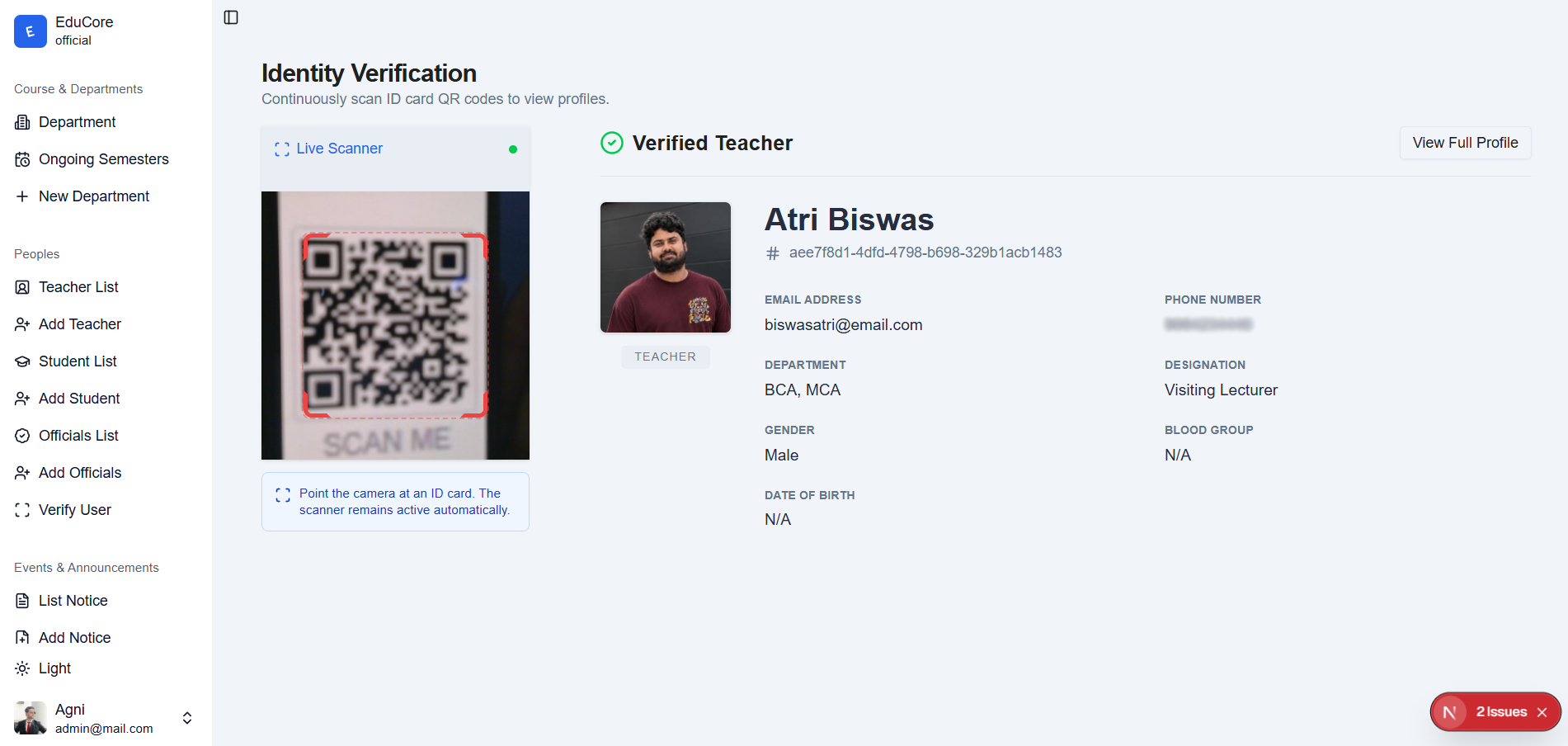This screenshot has height=746, width=1568.
Task: Open the Add Student page
Action: point(79,399)
